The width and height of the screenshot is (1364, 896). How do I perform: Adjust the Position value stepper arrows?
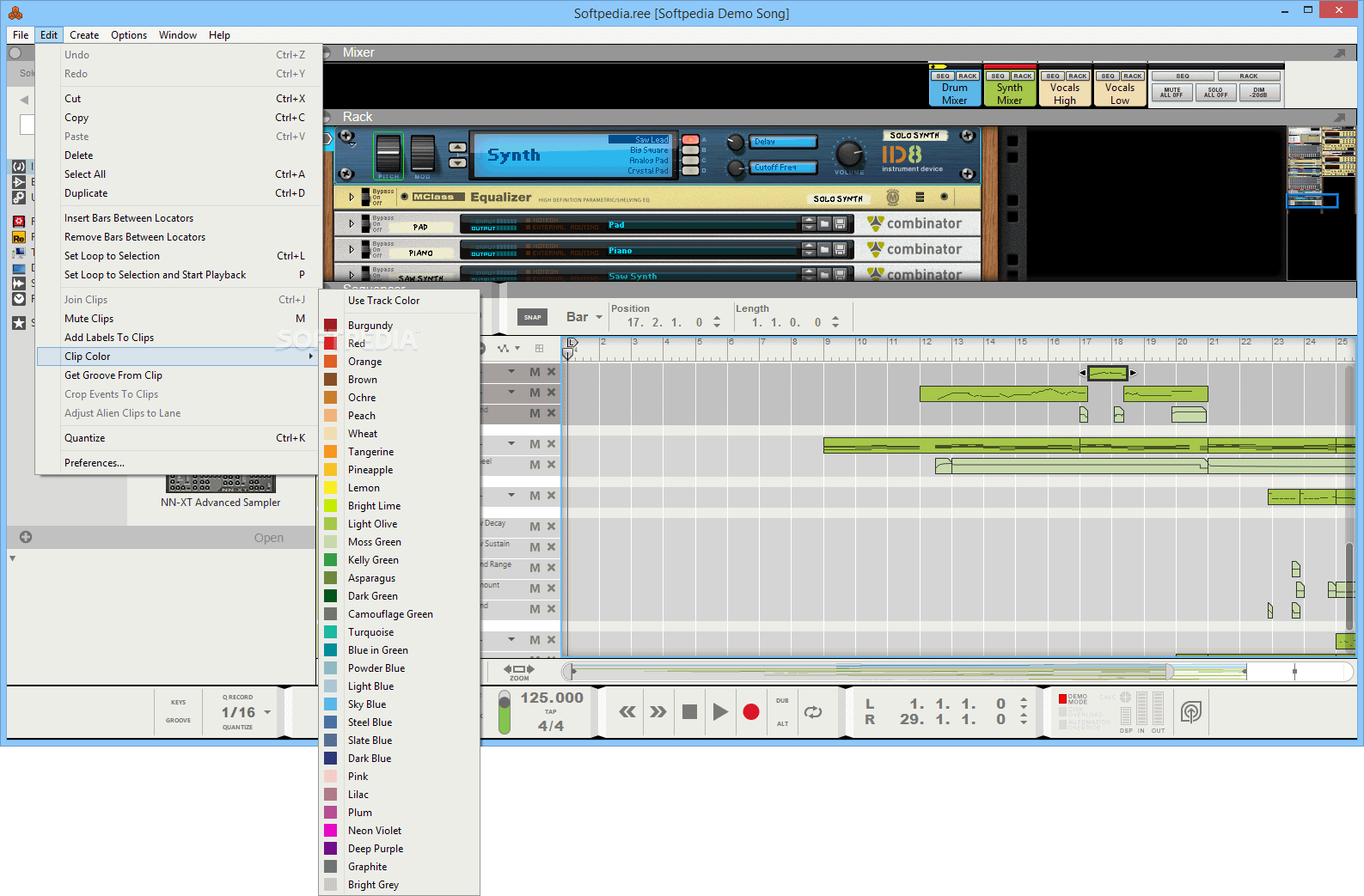pos(717,323)
